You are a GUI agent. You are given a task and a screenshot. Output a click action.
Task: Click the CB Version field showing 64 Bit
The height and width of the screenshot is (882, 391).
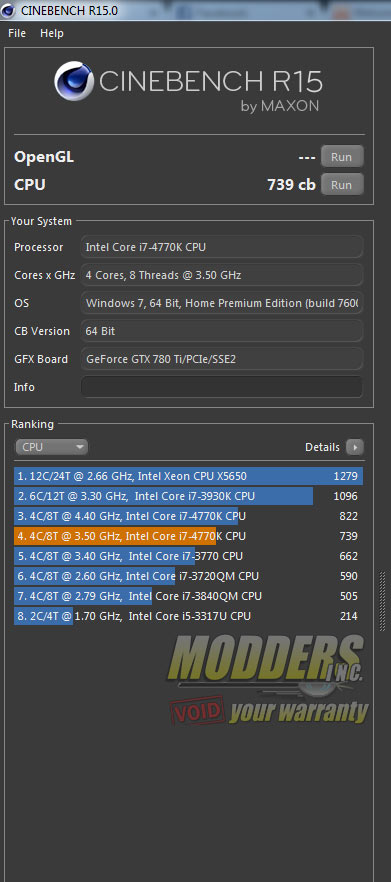click(x=222, y=331)
